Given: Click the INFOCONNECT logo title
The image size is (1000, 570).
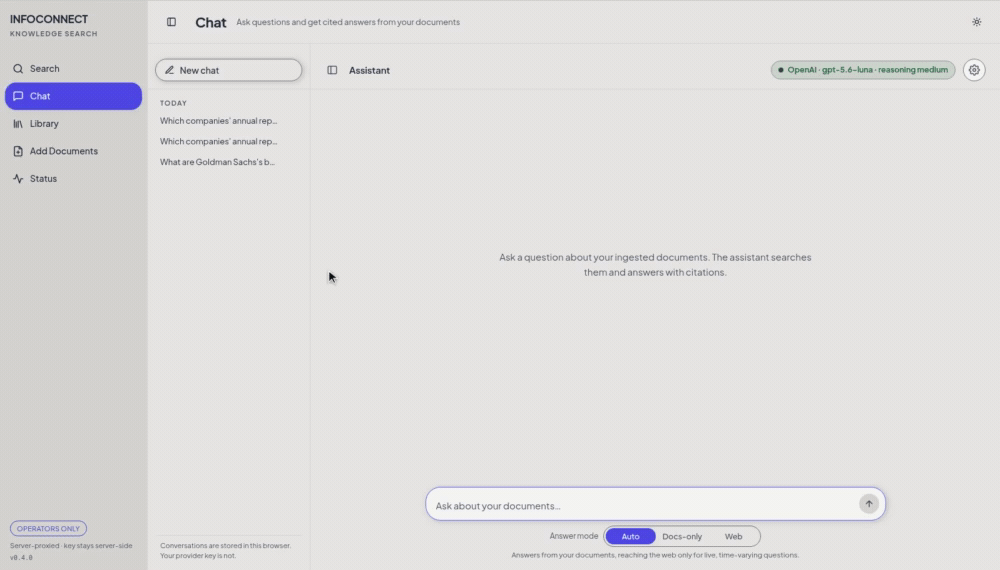Looking at the screenshot, I should pyautogui.click(x=49, y=19).
